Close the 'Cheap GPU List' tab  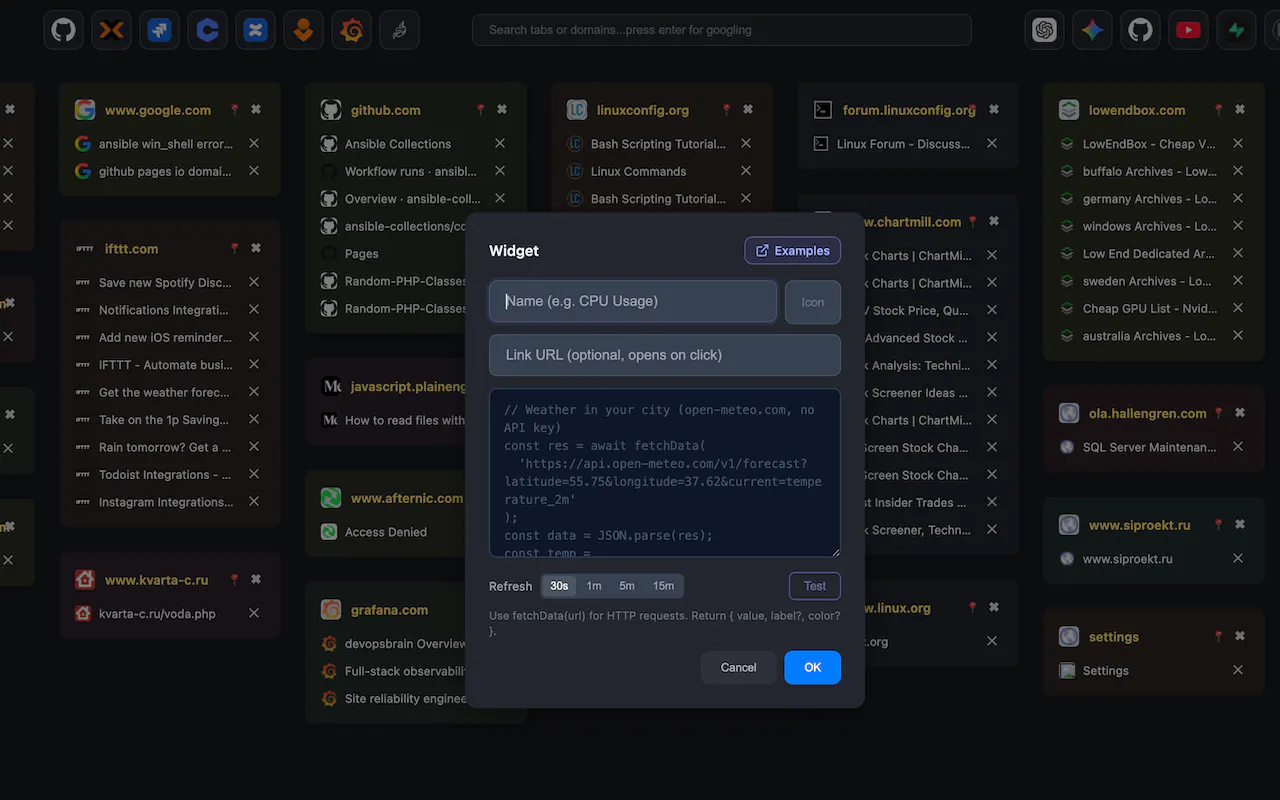coord(1238,308)
